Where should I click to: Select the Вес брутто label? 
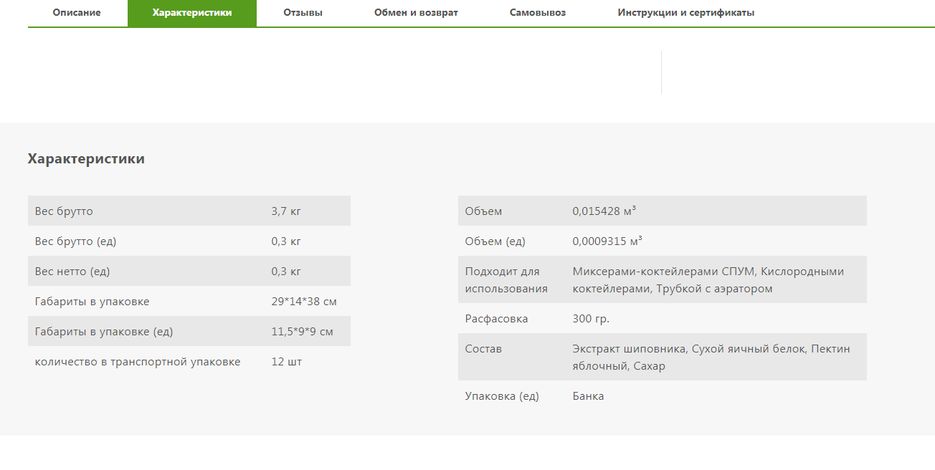[x=64, y=211]
